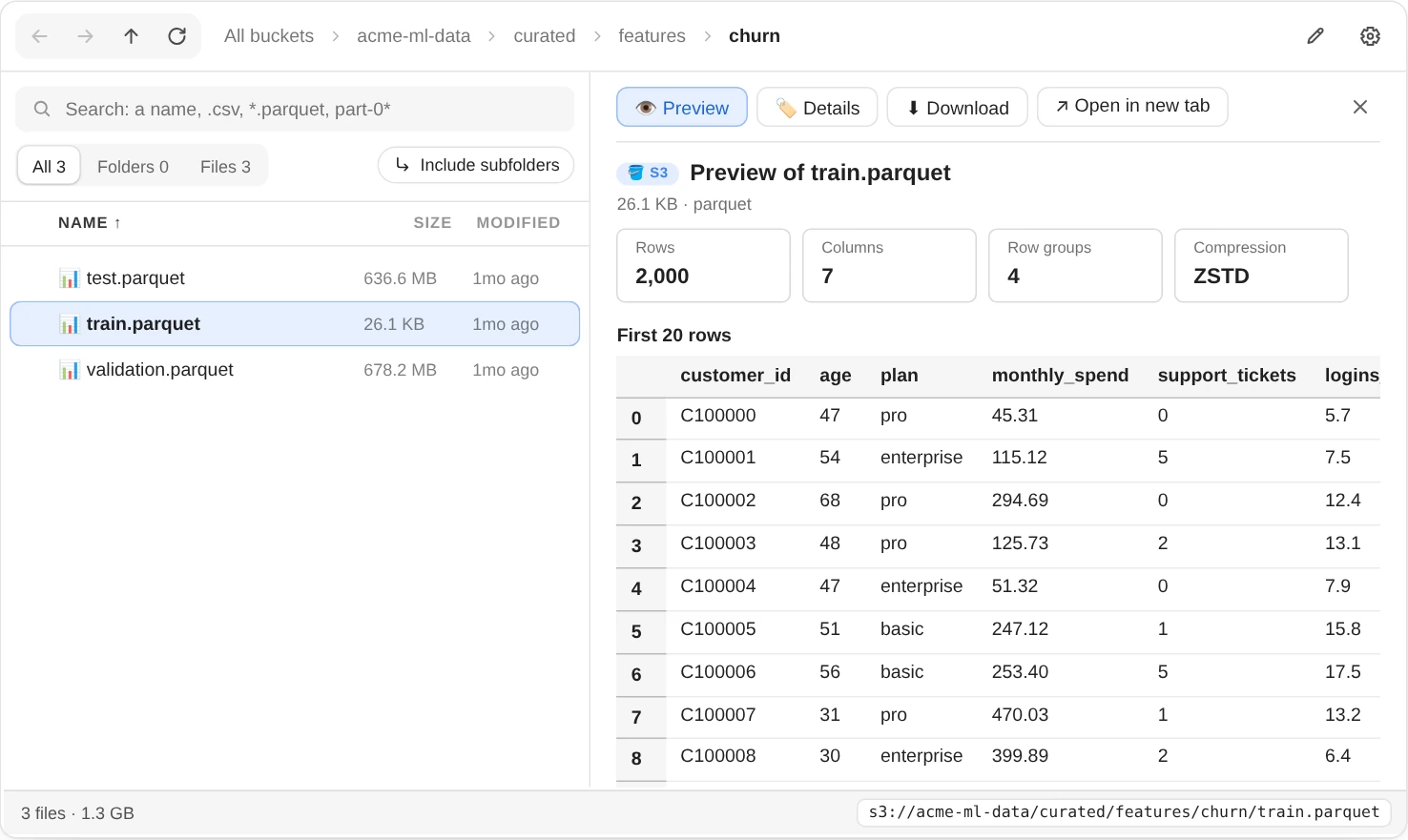The image size is (1408, 840).
Task: Sort files by the NAME column
Action: coord(90,223)
